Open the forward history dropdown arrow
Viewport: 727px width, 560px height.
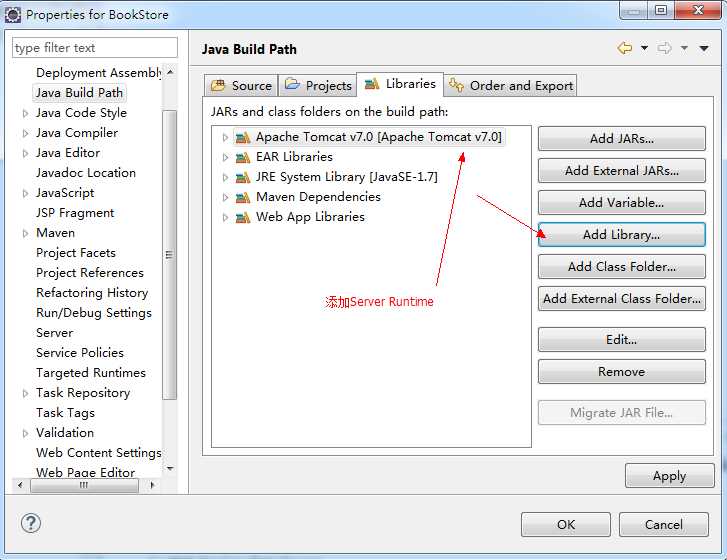pyautogui.click(x=684, y=48)
